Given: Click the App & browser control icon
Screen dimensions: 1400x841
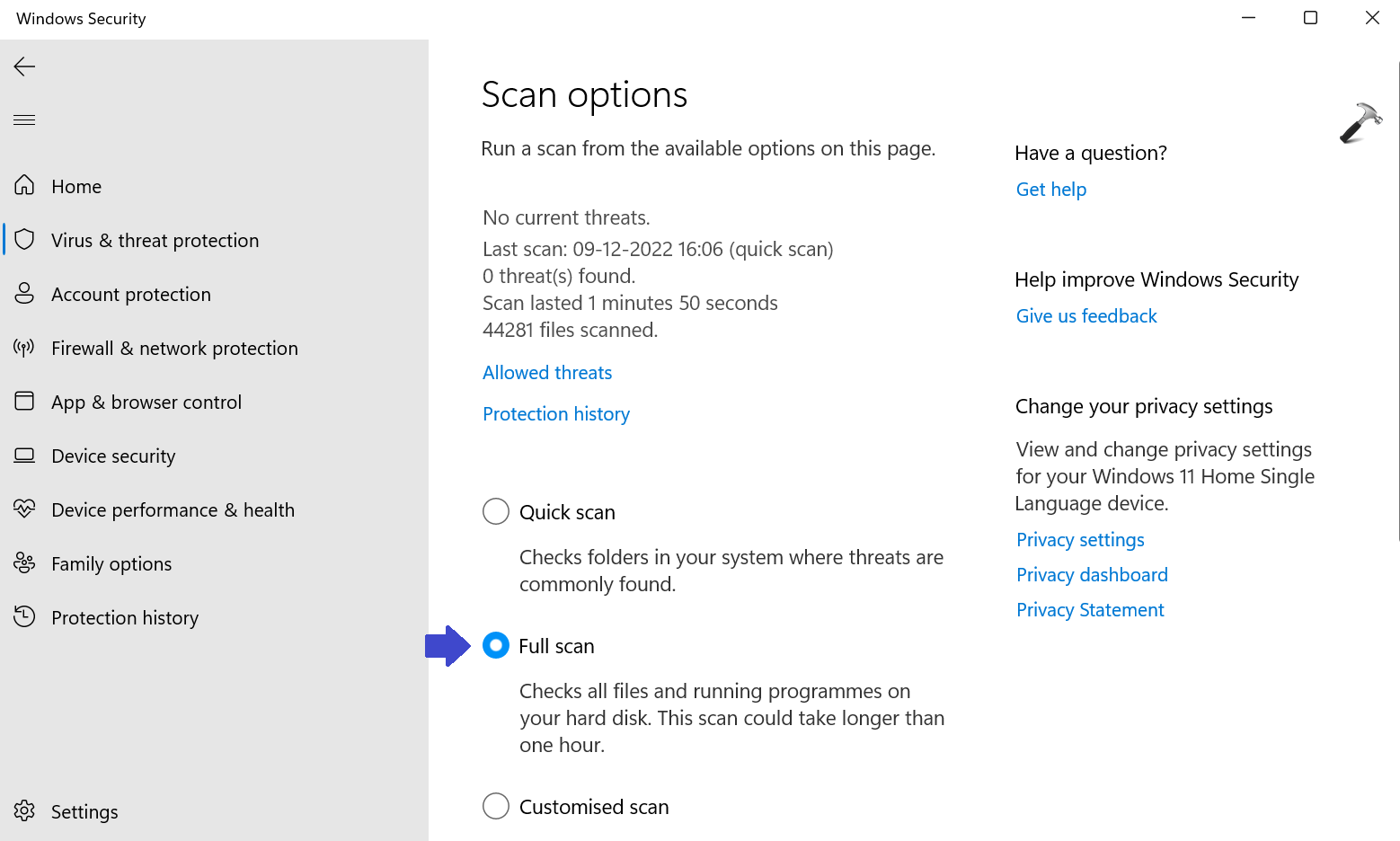Looking at the screenshot, I should 24,402.
